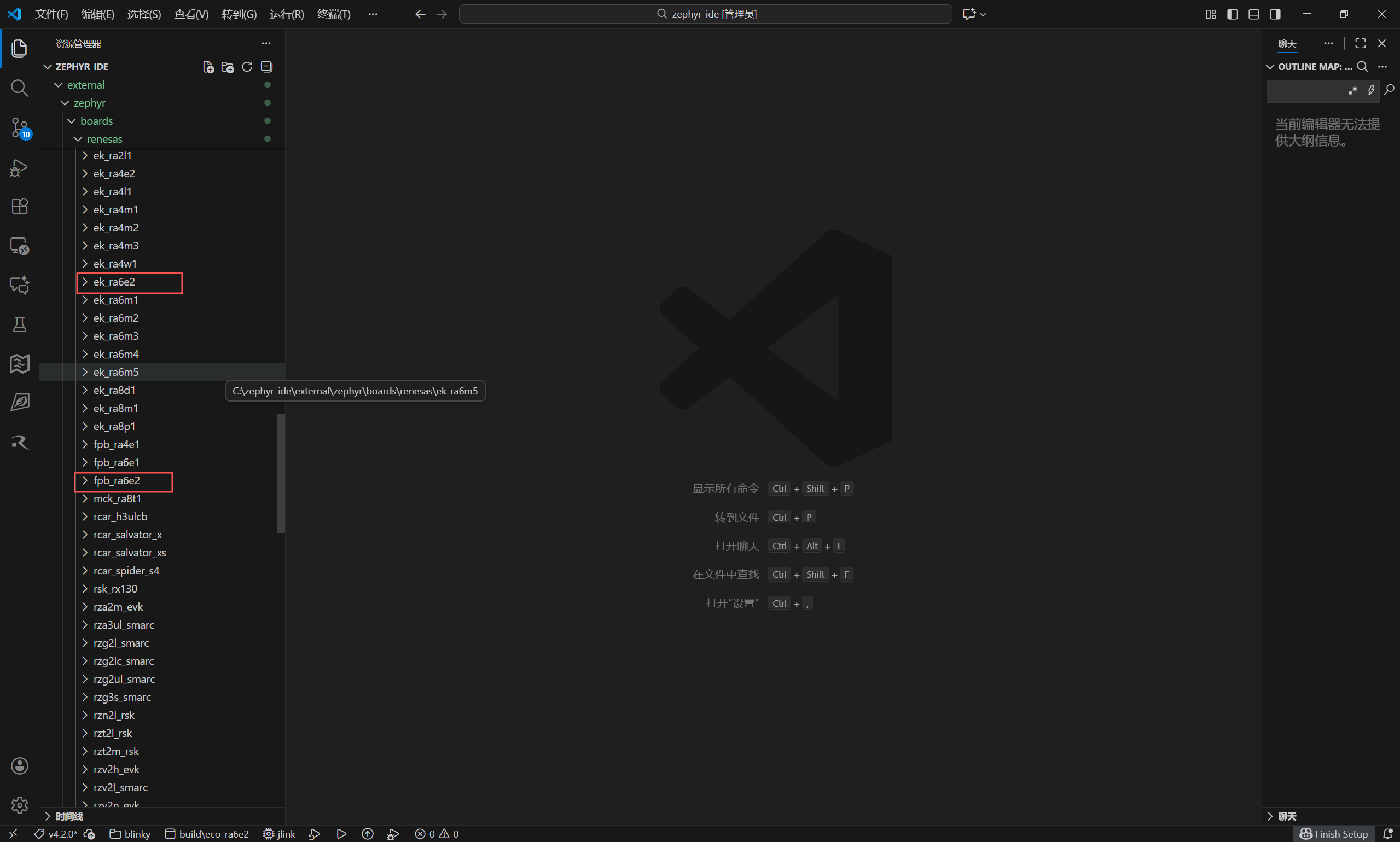Open the notifications bell in status bar
The image size is (1400, 842).
[1387, 833]
